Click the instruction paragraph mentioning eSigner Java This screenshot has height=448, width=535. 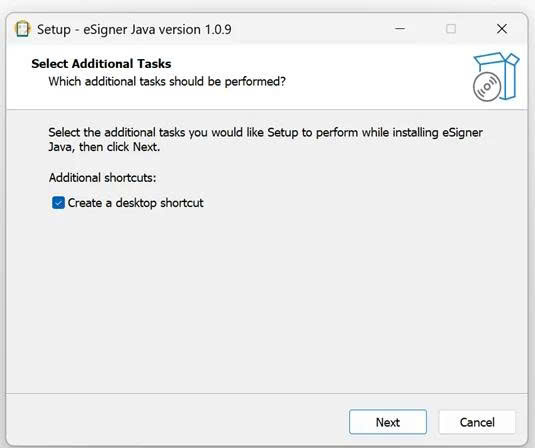(265, 140)
